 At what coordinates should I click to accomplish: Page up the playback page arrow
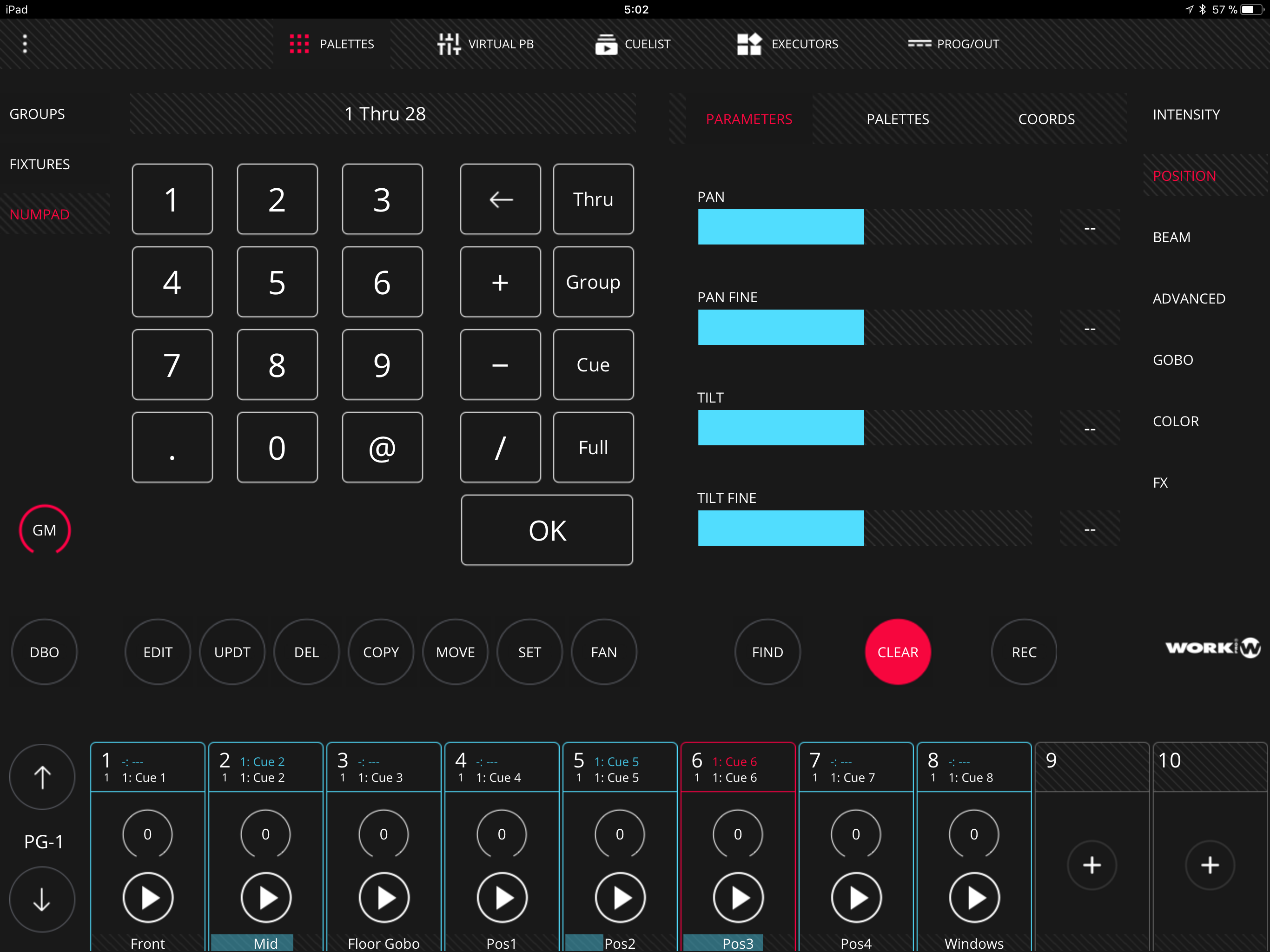point(42,777)
